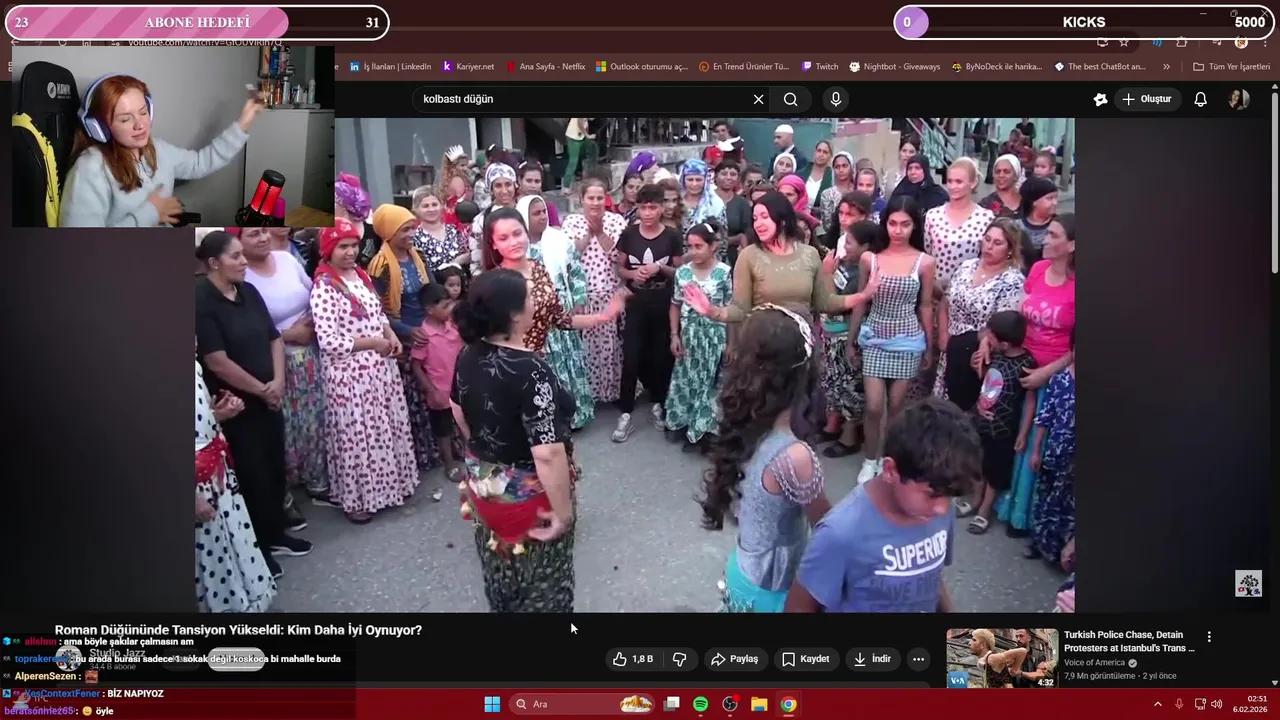The height and width of the screenshot is (720, 1280).
Task: Open the Outlook oturumu aç bookmark
Action: click(x=642, y=67)
